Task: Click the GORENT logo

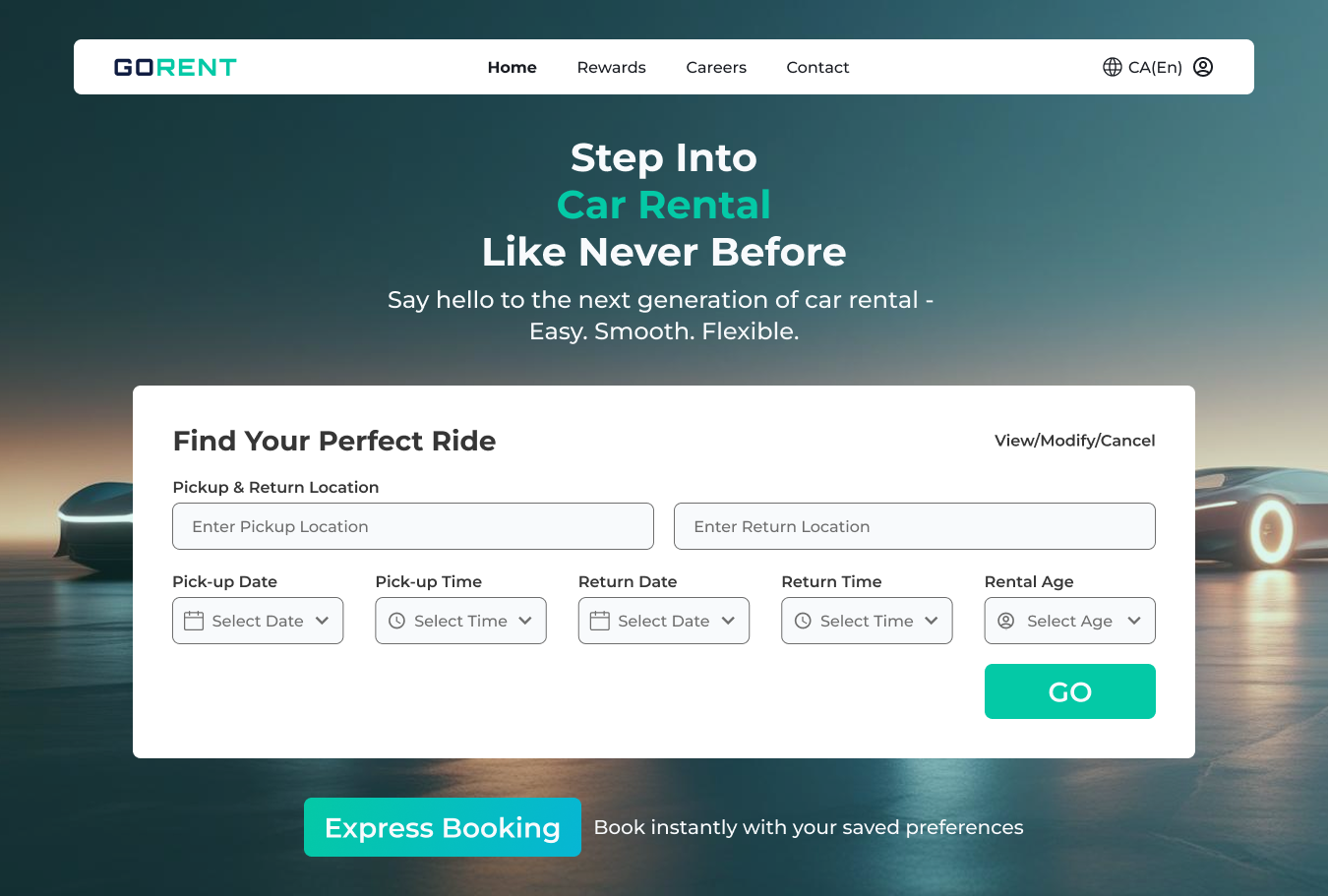Action: point(175,67)
